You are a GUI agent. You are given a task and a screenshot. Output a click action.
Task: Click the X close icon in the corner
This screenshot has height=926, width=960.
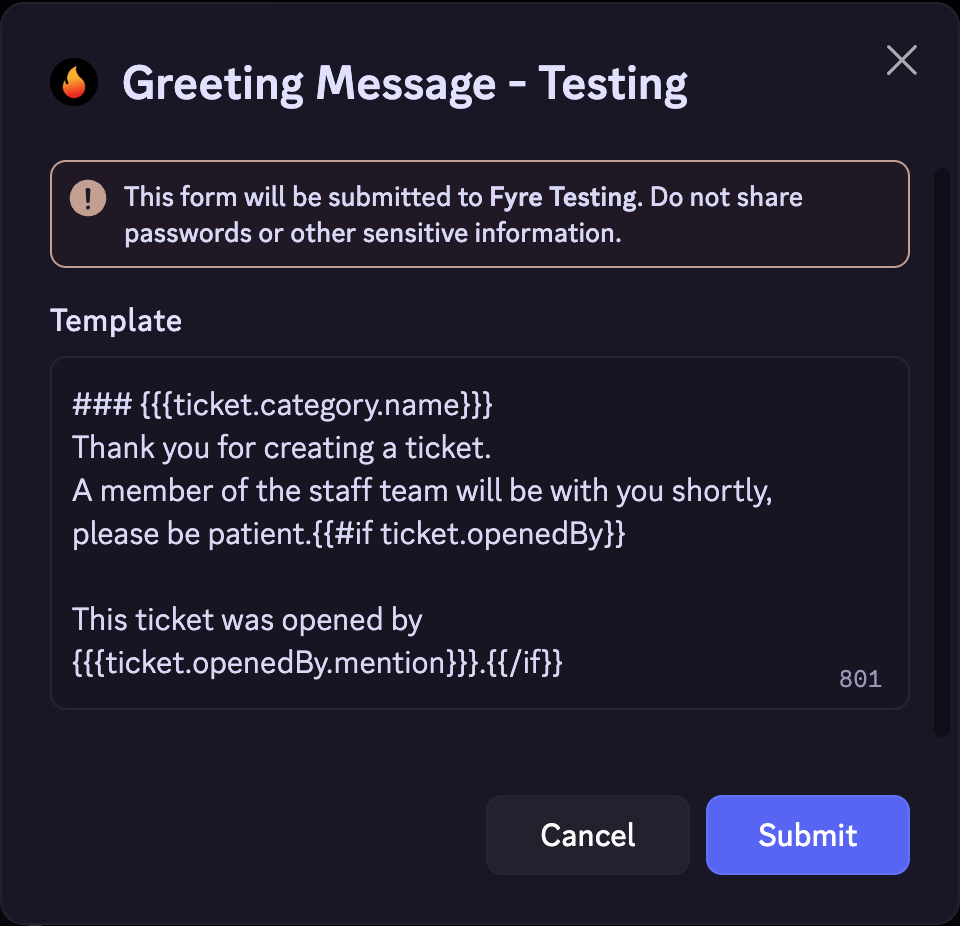(x=901, y=60)
